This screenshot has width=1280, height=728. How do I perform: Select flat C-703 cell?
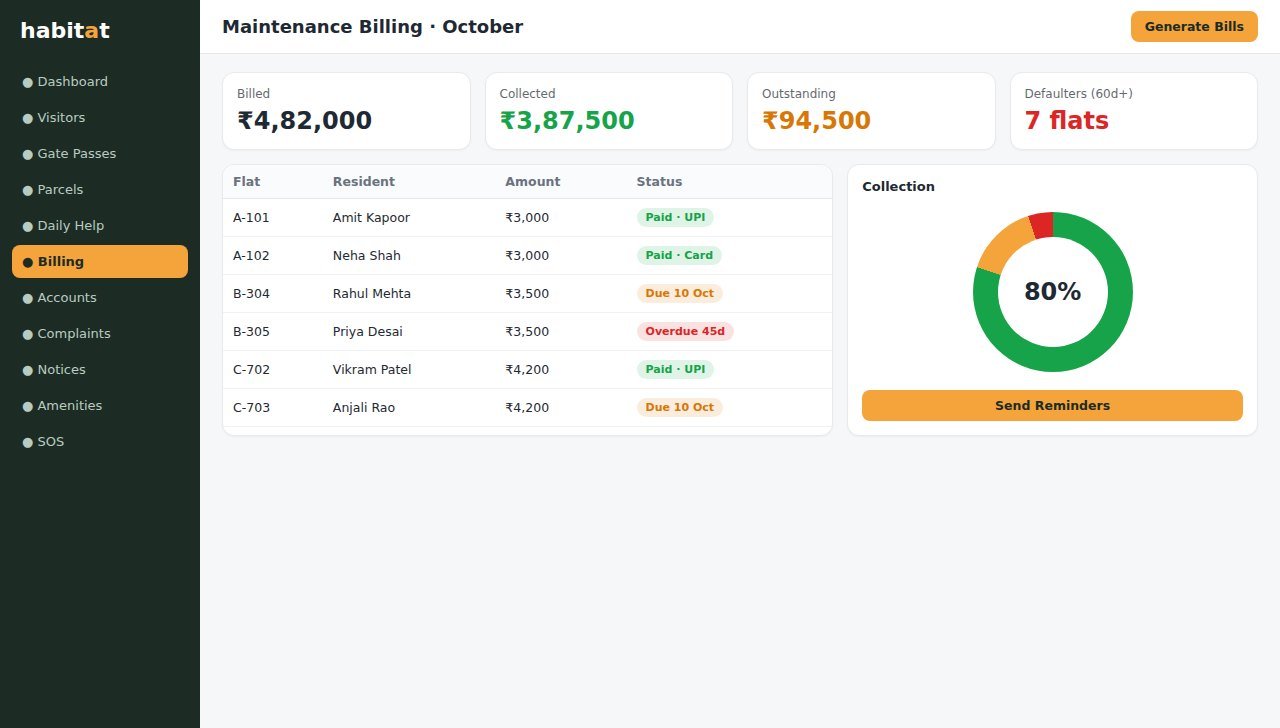point(251,408)
